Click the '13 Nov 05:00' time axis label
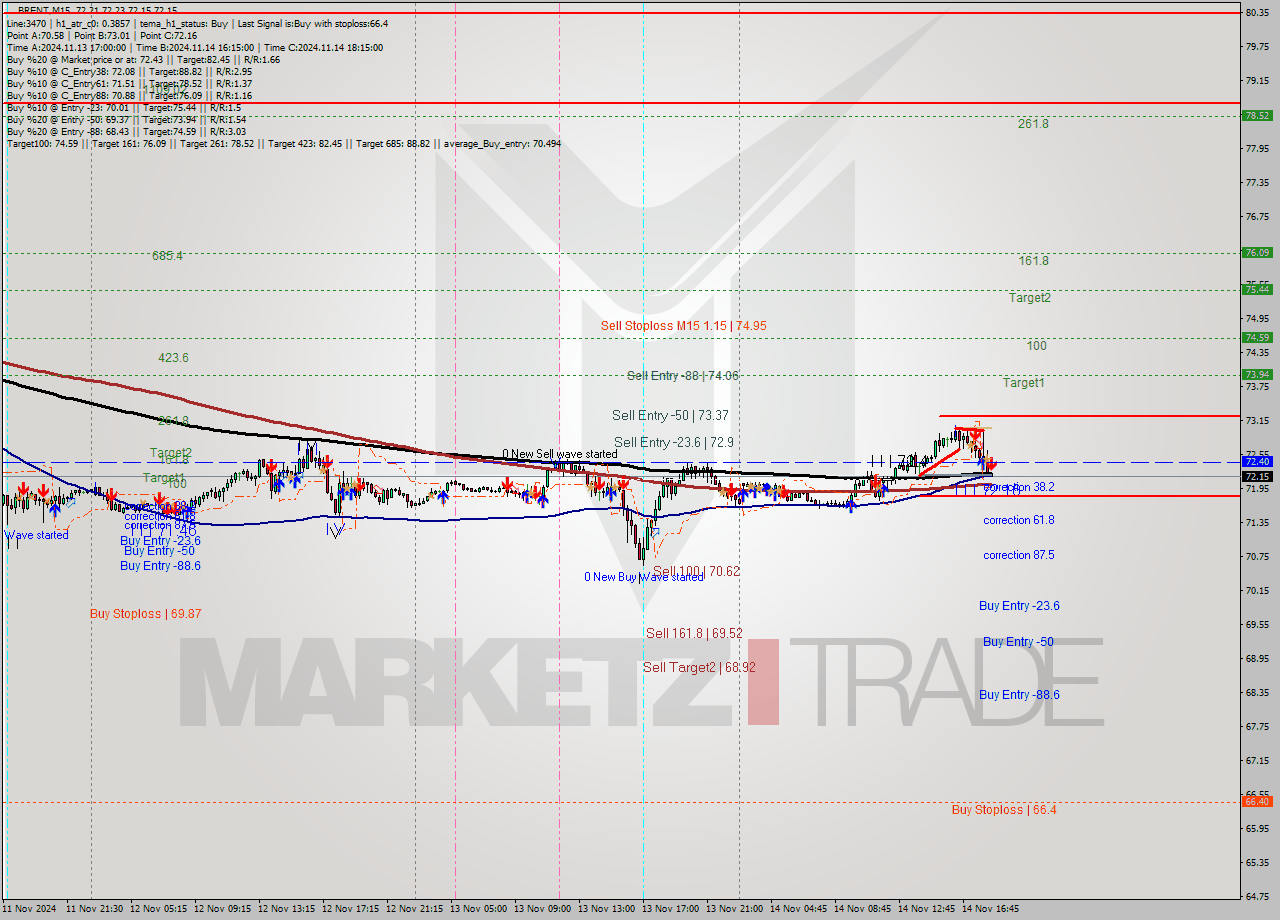1280x920 pixels. (x=479, y=909)
